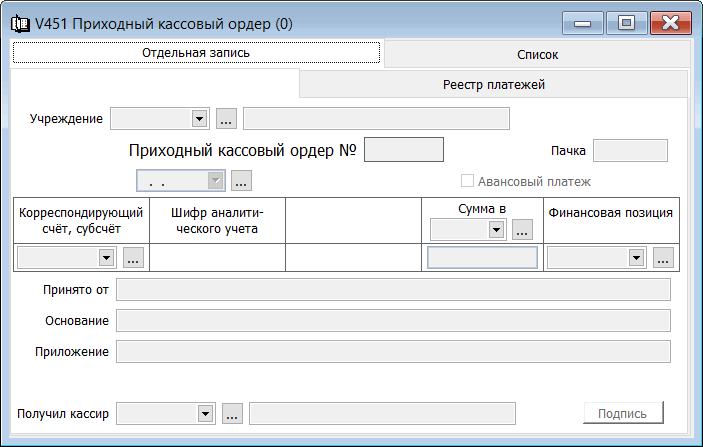Expand the Корреспондирующий счёт dropdown
This screenshot has width=703, height=447.
106,258
